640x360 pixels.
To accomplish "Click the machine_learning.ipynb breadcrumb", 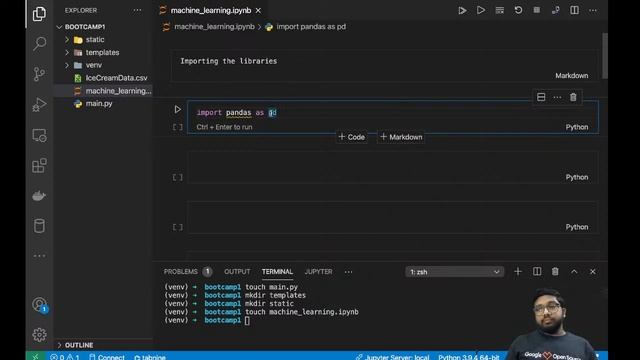I will click(214, 27).
